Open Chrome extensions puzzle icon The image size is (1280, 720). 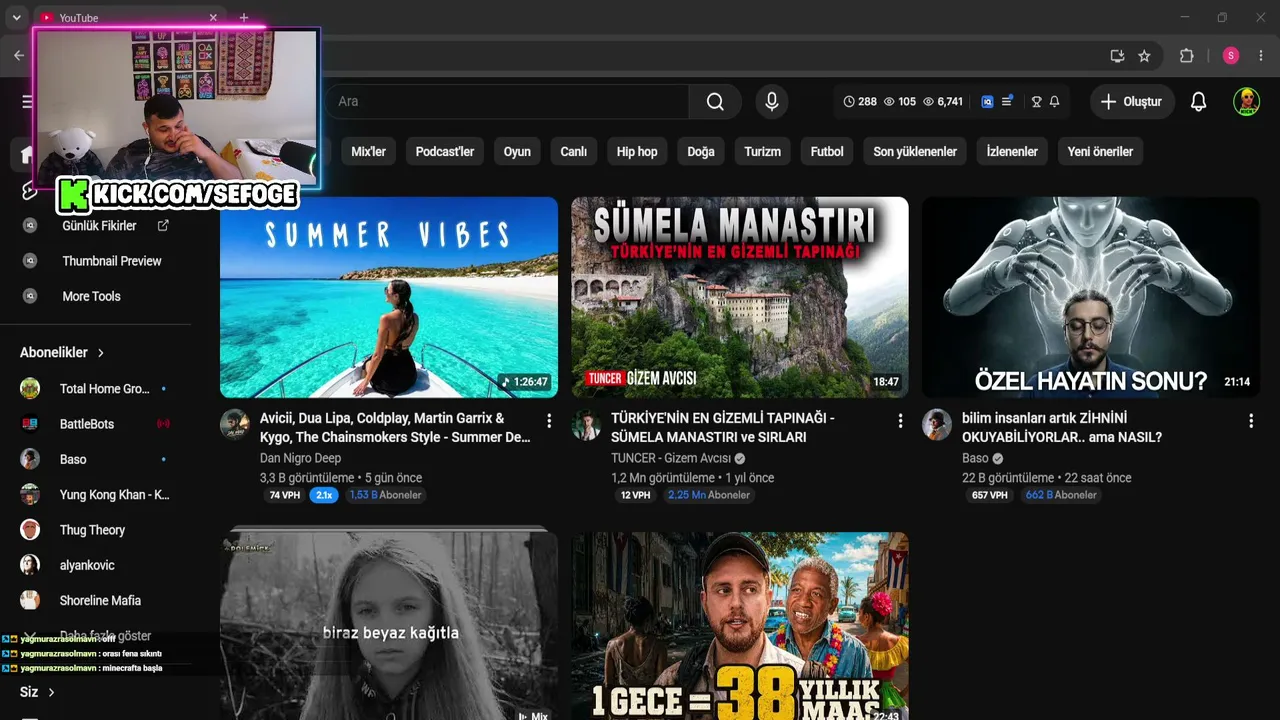[1187, 56]
